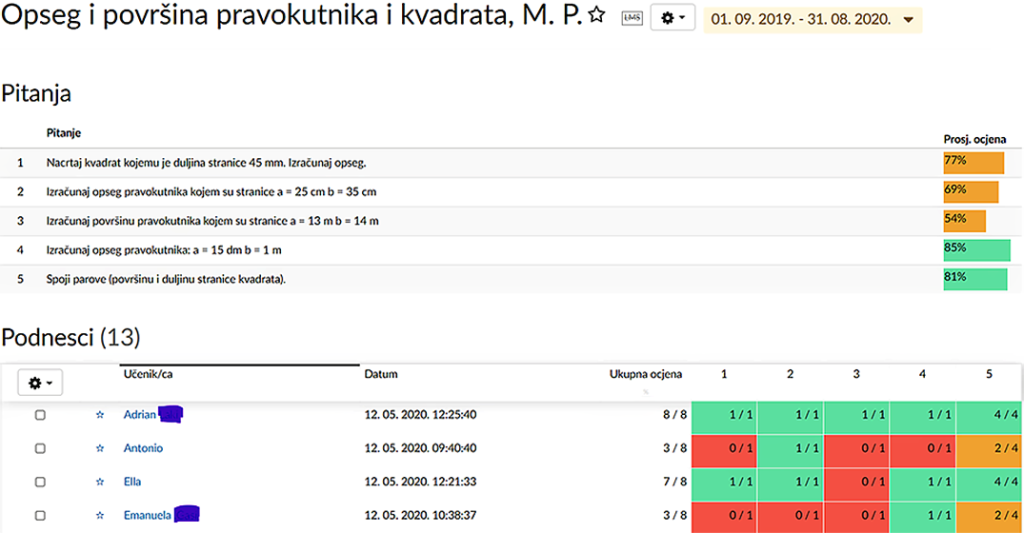Toggle the checkbox in Emanuela's row

(40, 516)
